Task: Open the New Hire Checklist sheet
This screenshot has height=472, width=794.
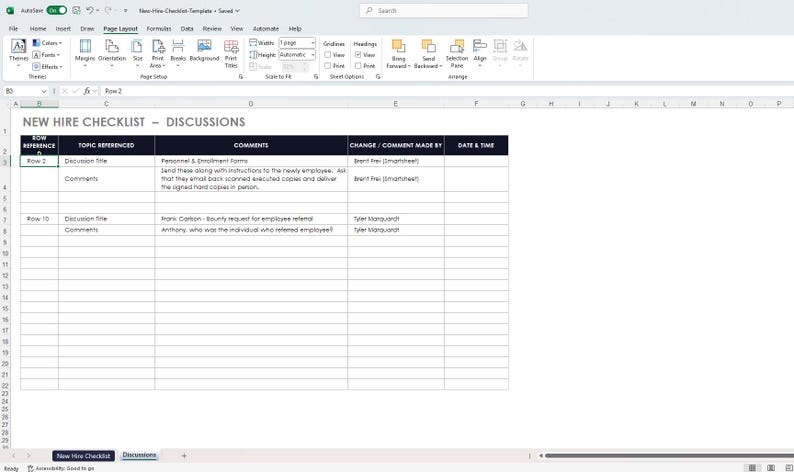Action: point(84,456)
